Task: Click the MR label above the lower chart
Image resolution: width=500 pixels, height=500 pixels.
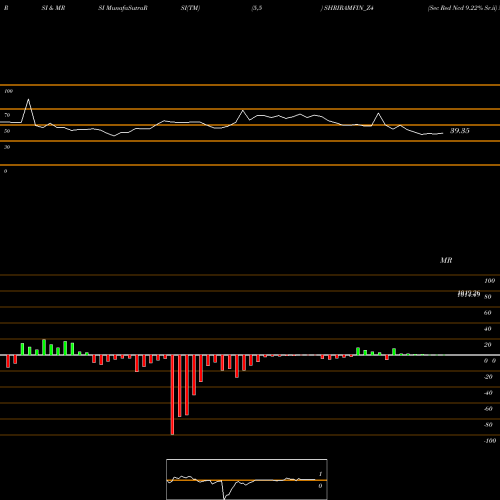Action: point(446,260)
